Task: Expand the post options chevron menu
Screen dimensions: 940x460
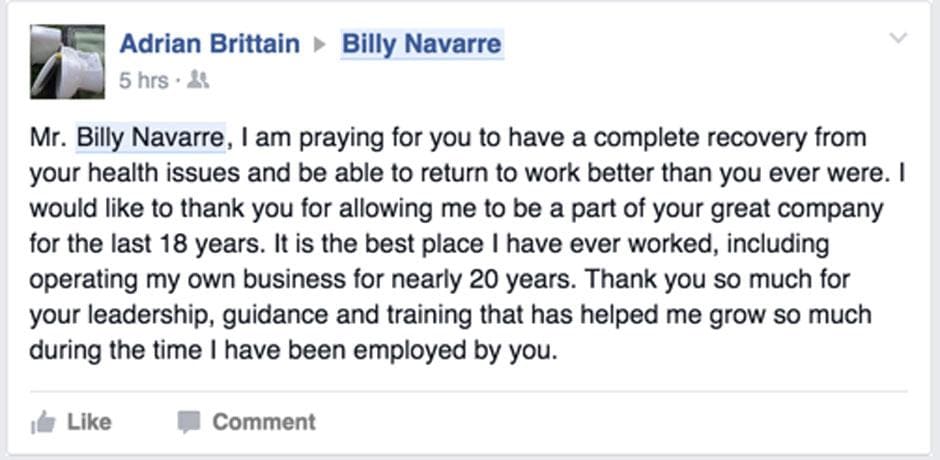Action: (x=898, y=39)
